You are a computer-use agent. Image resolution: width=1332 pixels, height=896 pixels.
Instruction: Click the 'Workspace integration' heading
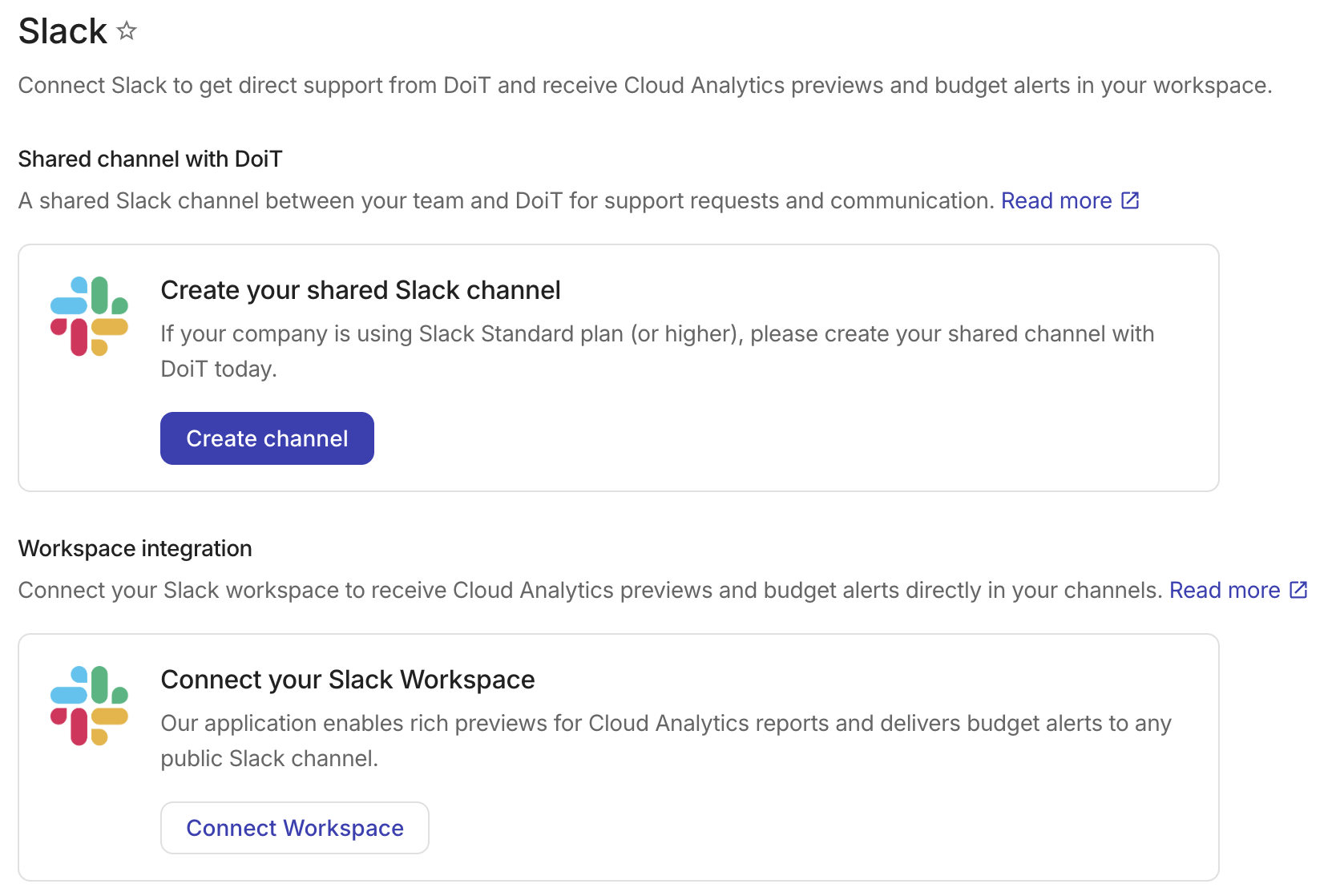135,548
